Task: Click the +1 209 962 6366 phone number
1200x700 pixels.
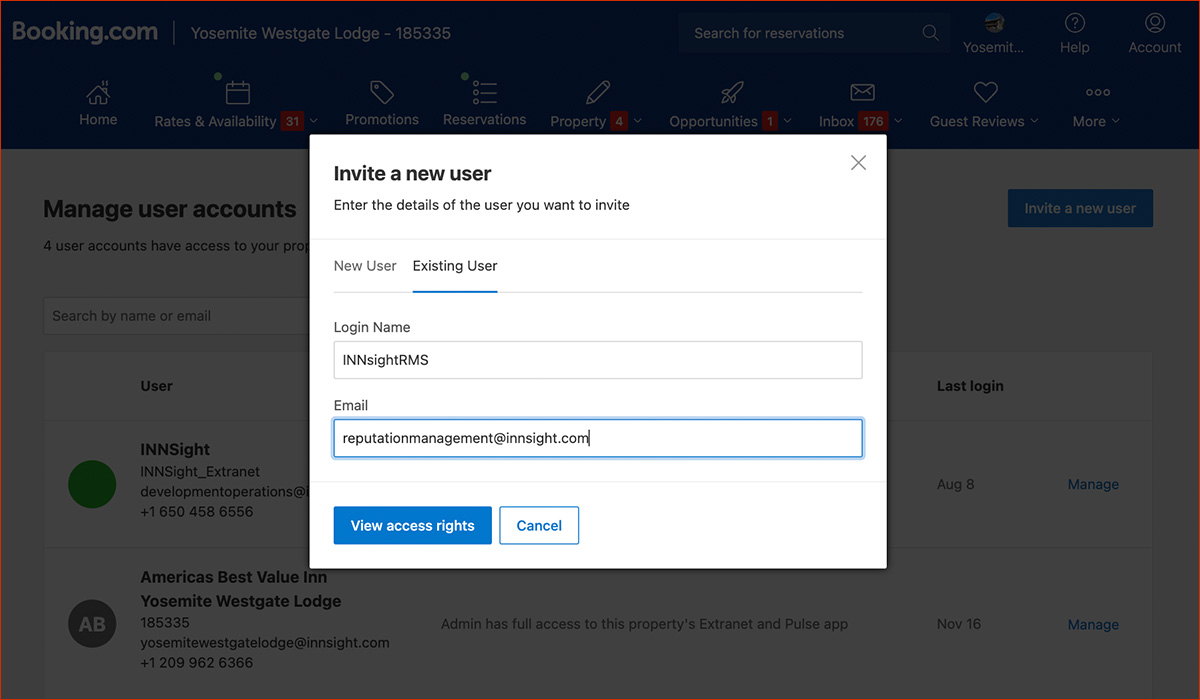Action: pos(197,662)
